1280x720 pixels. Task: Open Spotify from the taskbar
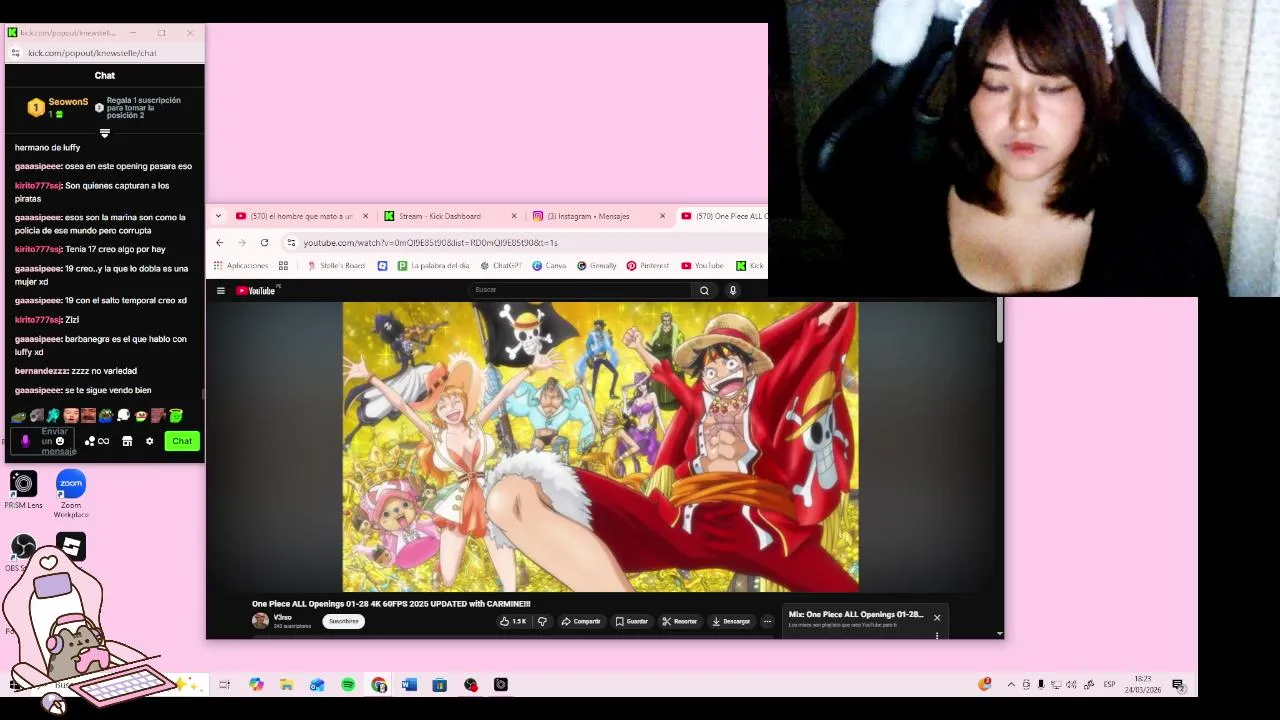(348, 685)
